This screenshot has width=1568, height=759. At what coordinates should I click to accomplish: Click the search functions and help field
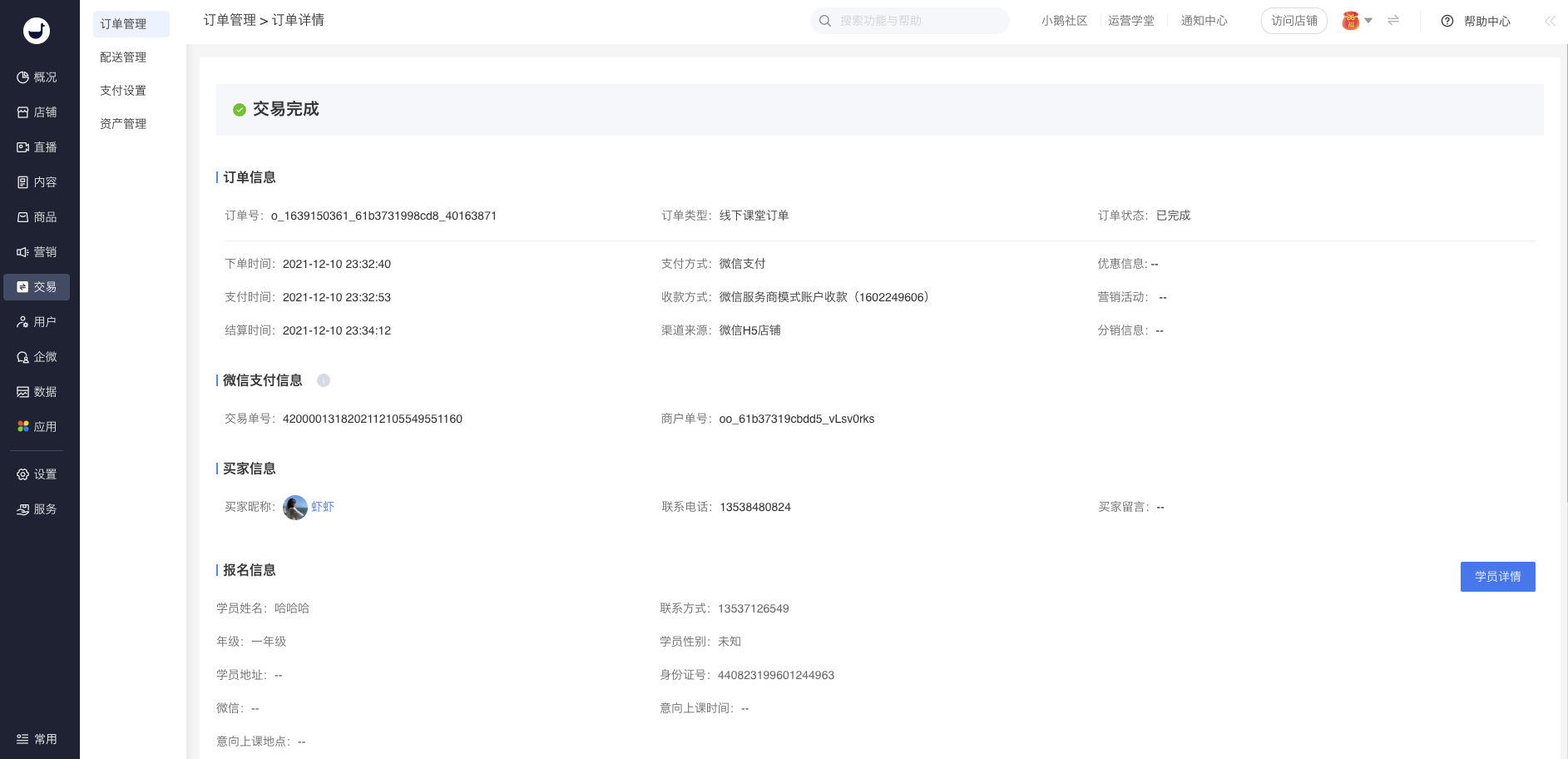coord(910,21)
